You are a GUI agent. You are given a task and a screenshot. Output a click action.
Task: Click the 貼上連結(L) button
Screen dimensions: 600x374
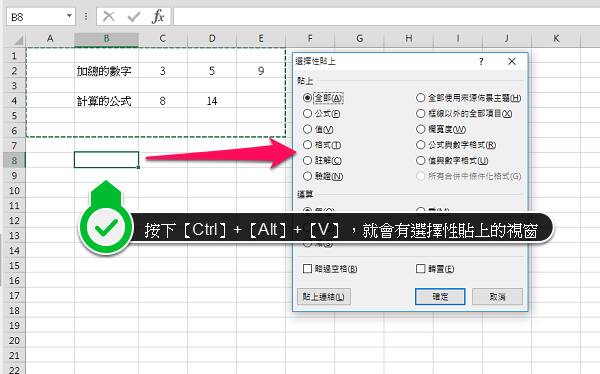click(x=324, y=297)
